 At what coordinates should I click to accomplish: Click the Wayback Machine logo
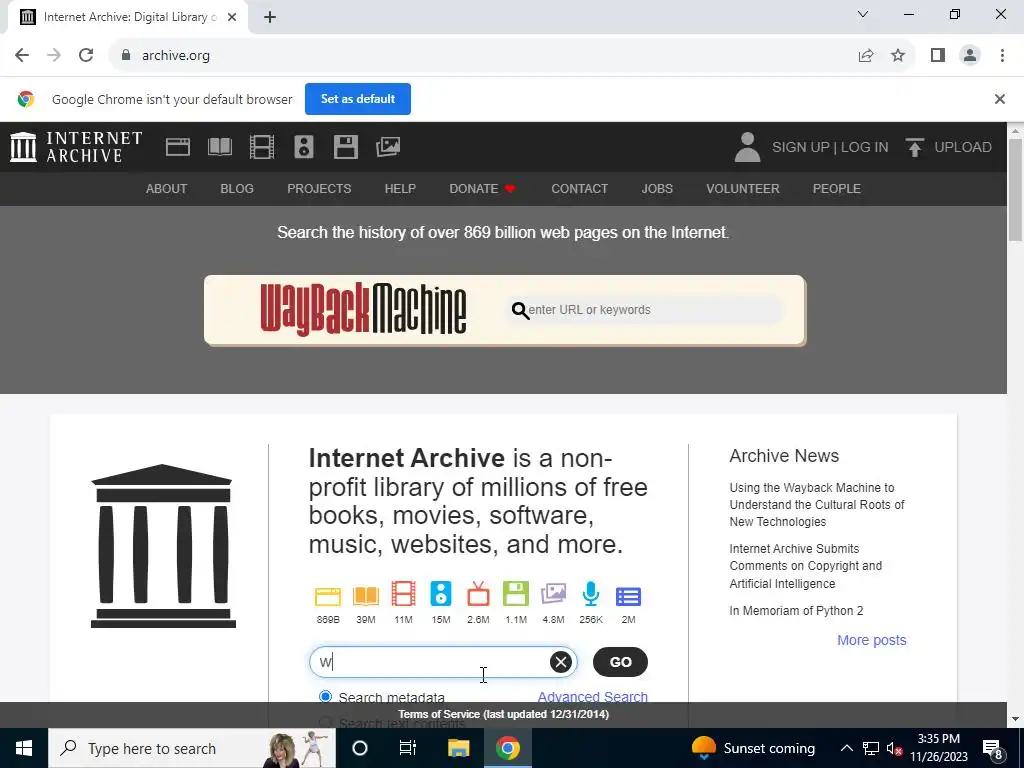(x=363, y=310)
